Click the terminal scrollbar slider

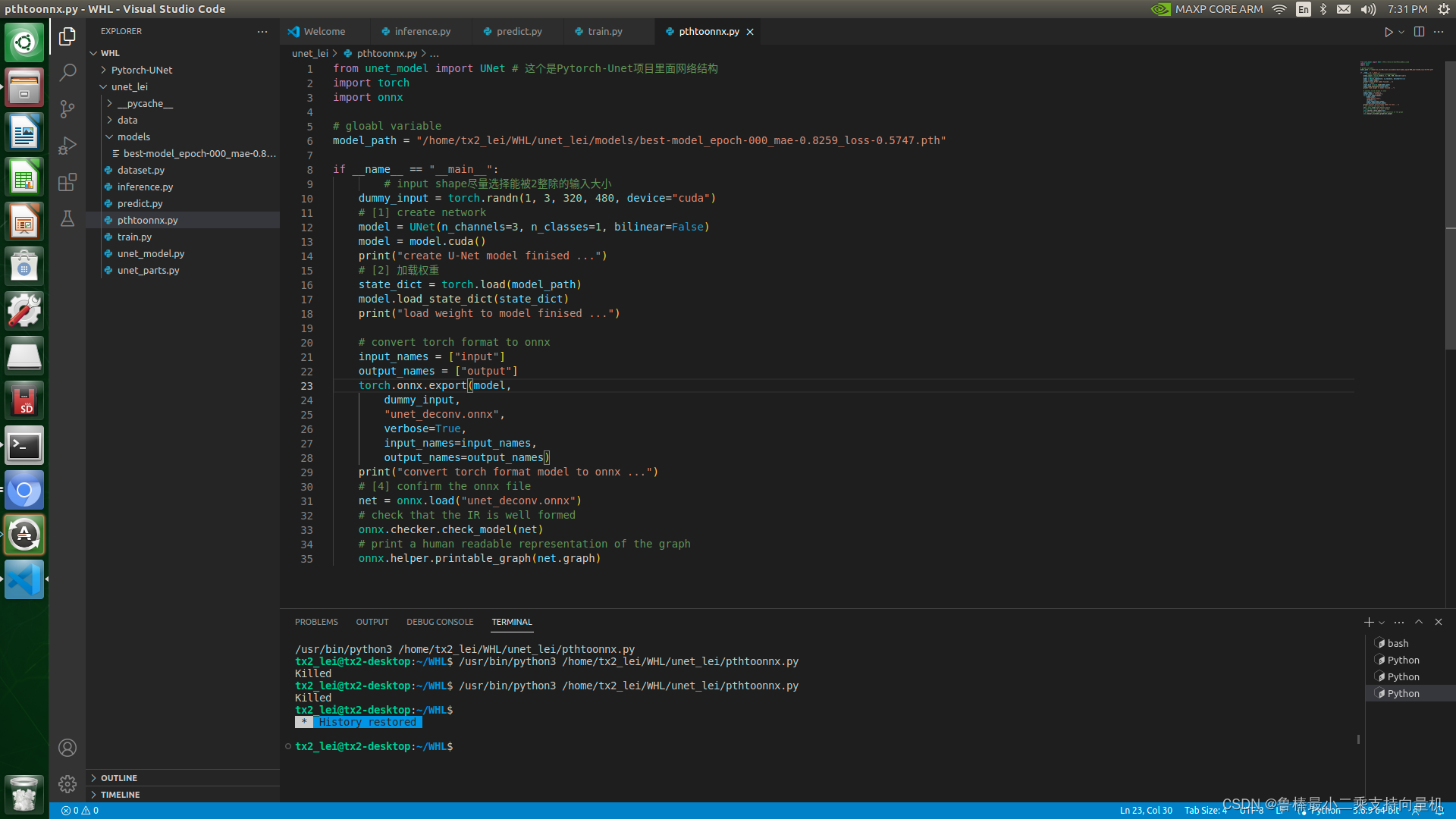(x=1358, y=739)
